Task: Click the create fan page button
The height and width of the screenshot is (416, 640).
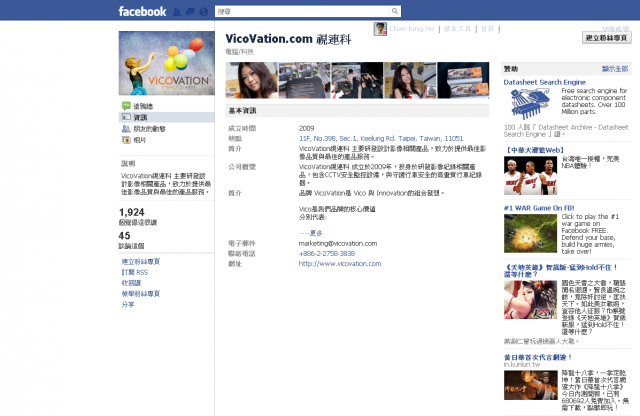Action: 606,38
